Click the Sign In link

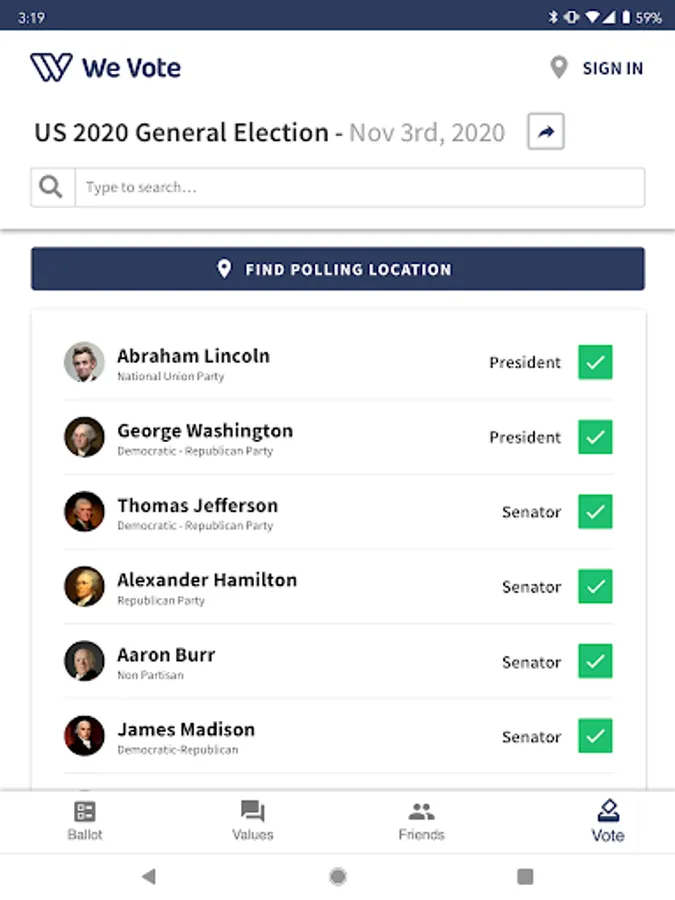coord(612,68)
